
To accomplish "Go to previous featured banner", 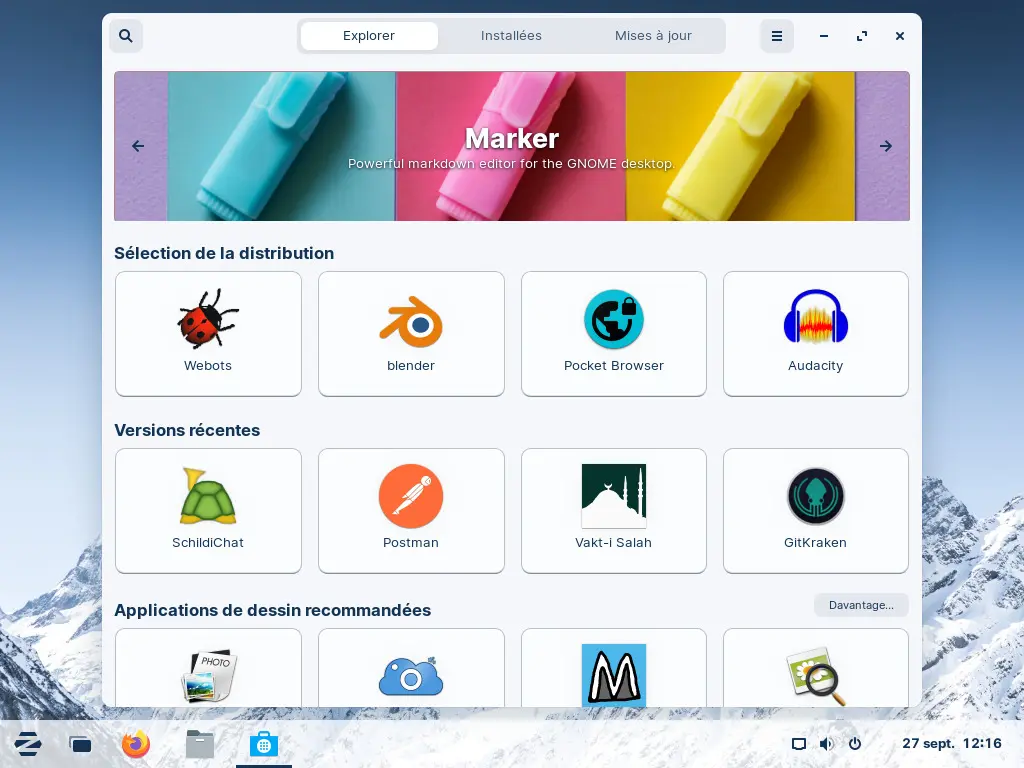I will (138, 146).
